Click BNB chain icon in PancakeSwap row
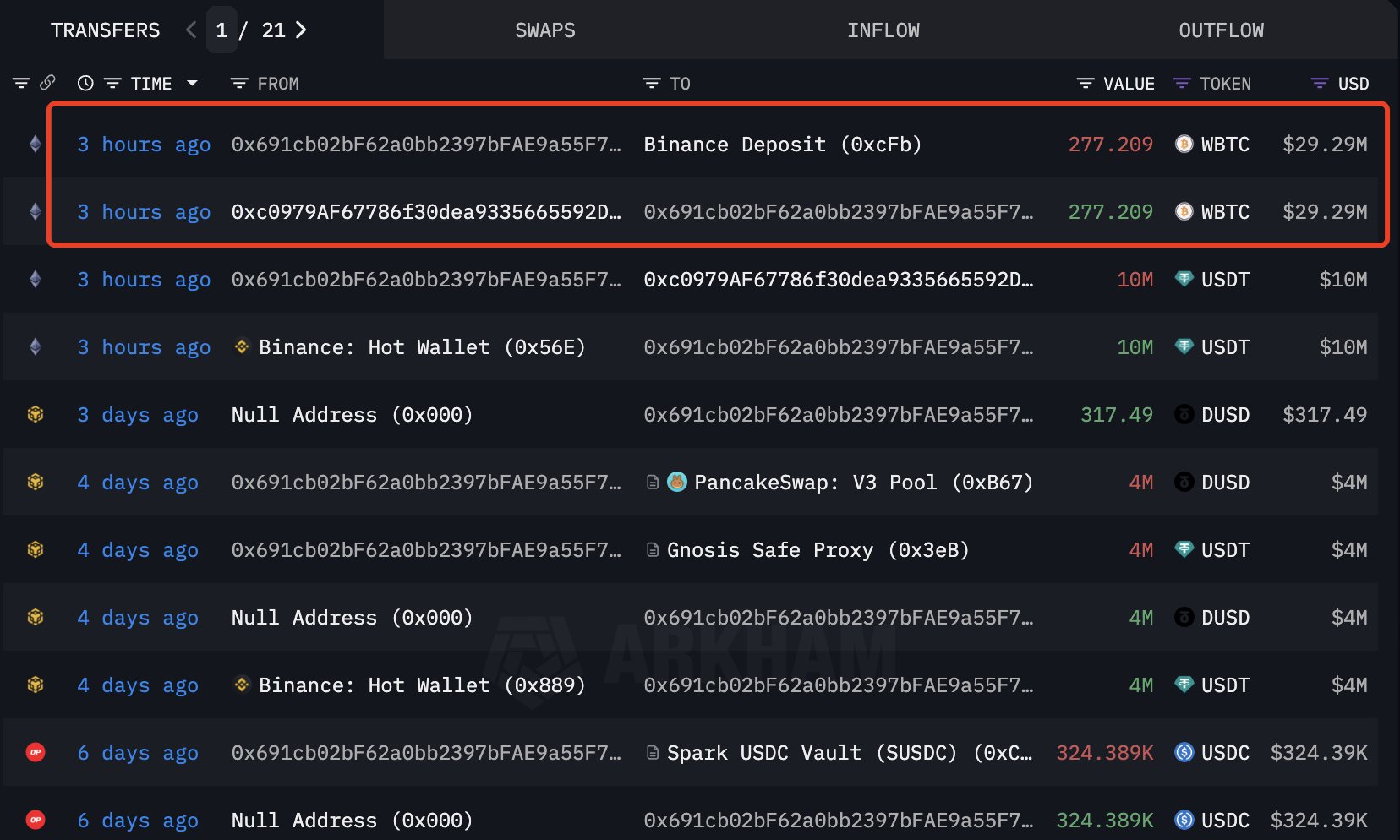This screenshot has height=840, width=1400. 35,482
